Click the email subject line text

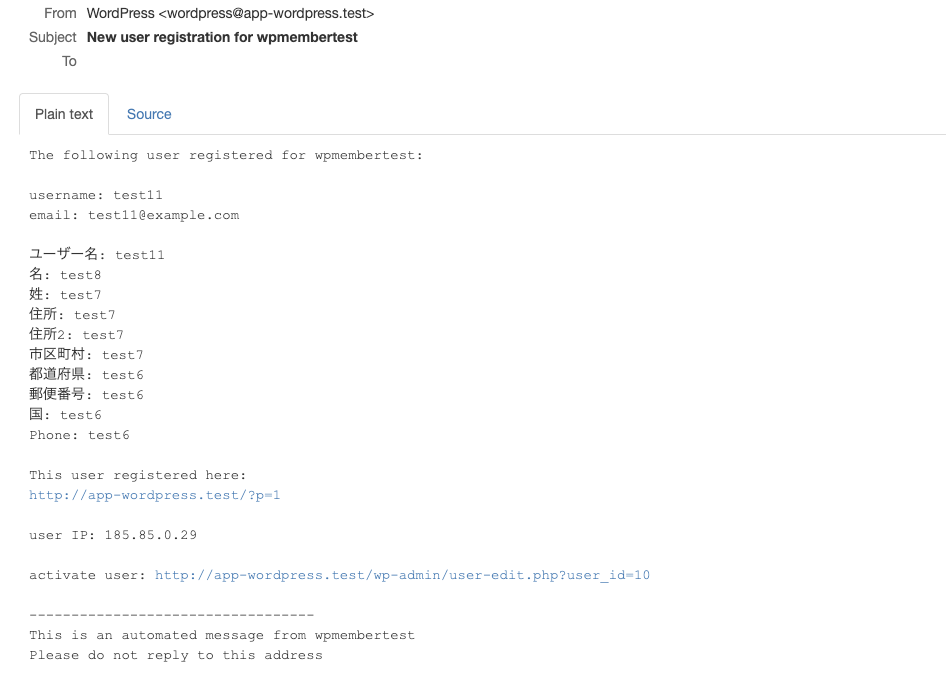point(222,37)
